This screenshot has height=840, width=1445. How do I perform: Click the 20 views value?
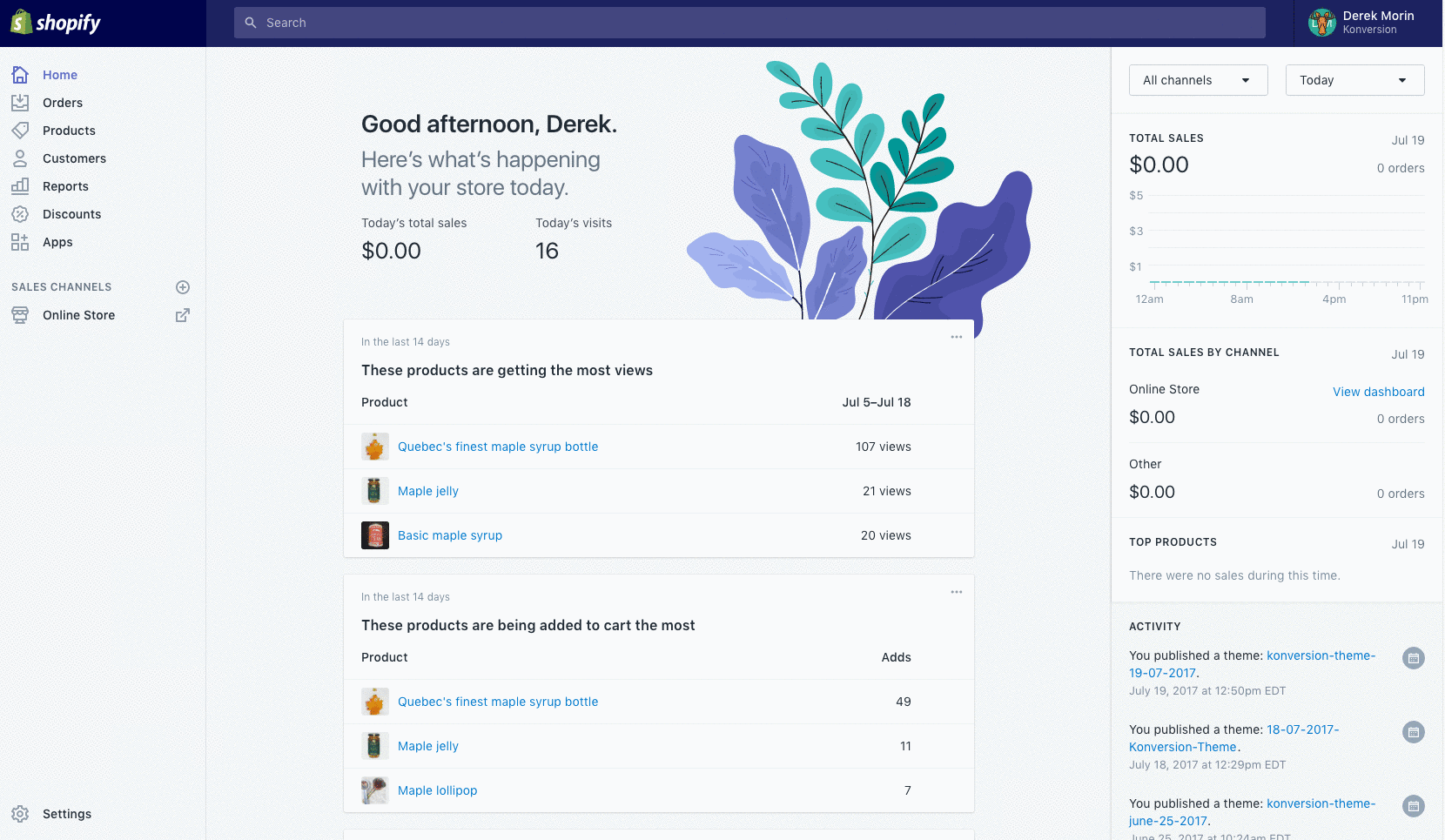[x=886, y=535]
